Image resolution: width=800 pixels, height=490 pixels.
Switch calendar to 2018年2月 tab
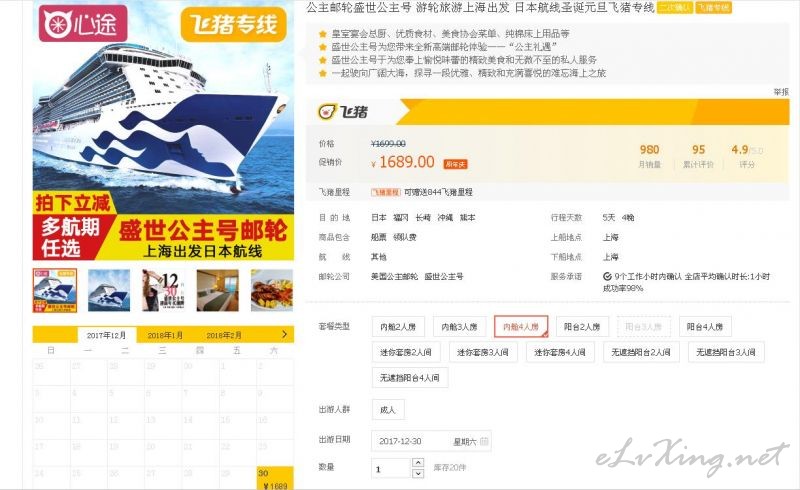(x=224, y=335)
